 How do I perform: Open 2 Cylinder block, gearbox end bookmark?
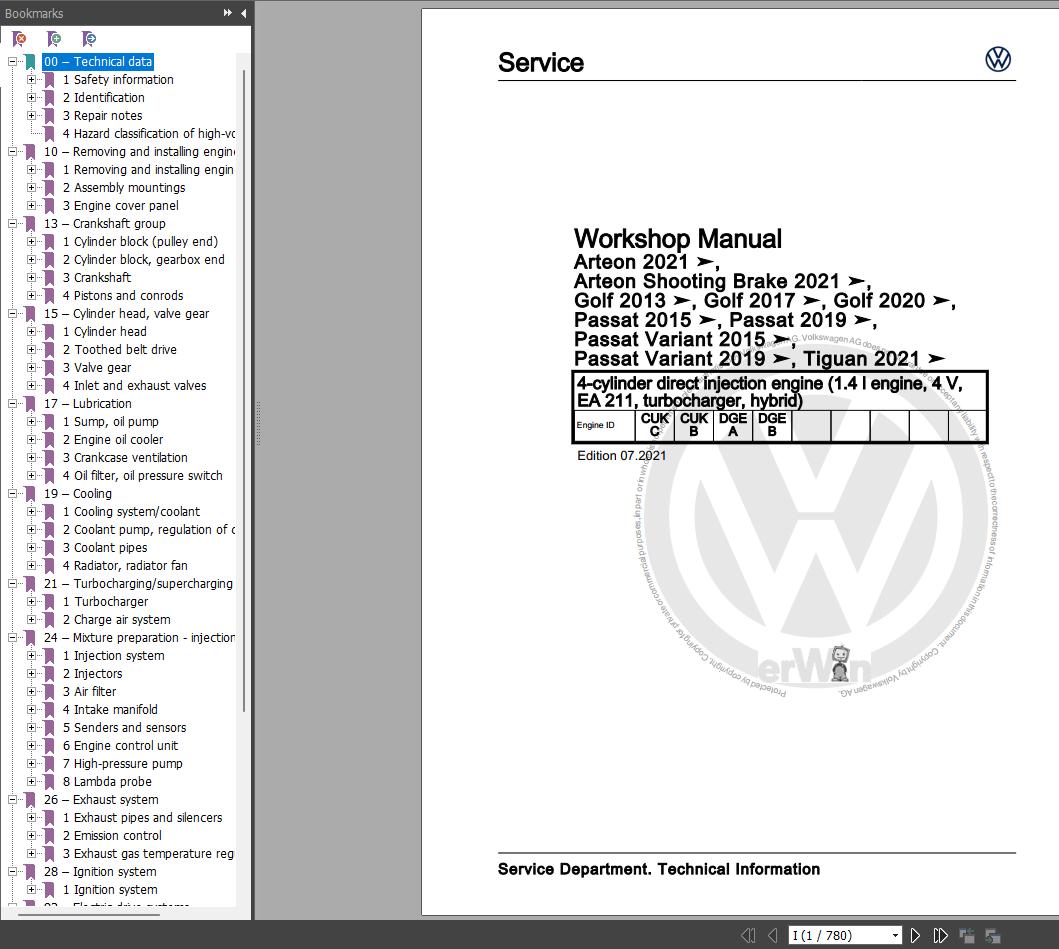tap(143, 259)
